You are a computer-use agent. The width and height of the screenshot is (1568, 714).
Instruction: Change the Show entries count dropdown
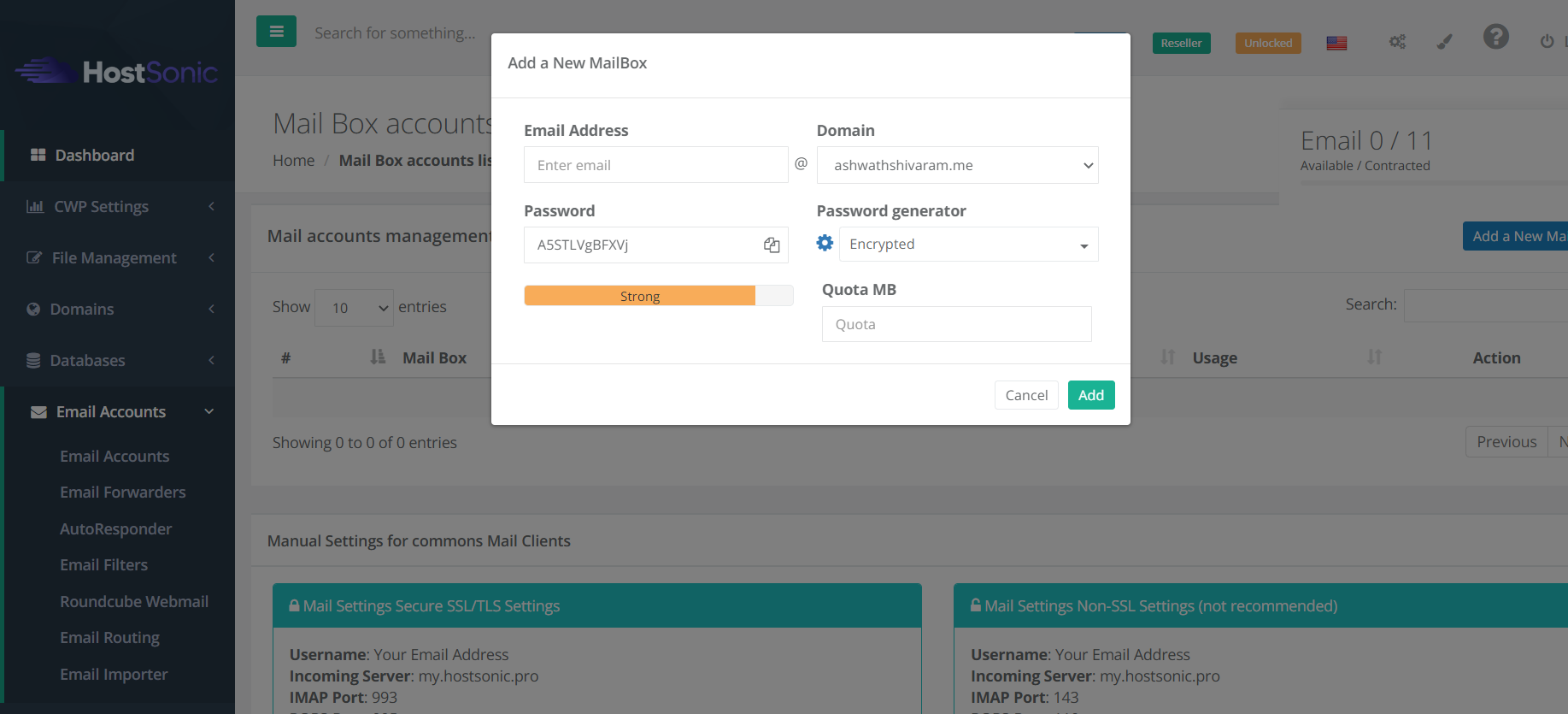(354, 308)
